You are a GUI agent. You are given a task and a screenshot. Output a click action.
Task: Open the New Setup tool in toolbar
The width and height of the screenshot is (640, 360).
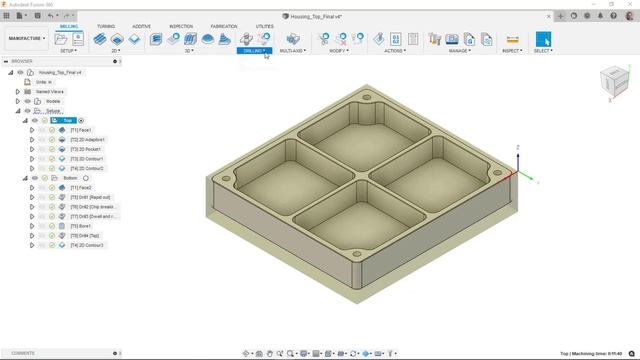60,39
